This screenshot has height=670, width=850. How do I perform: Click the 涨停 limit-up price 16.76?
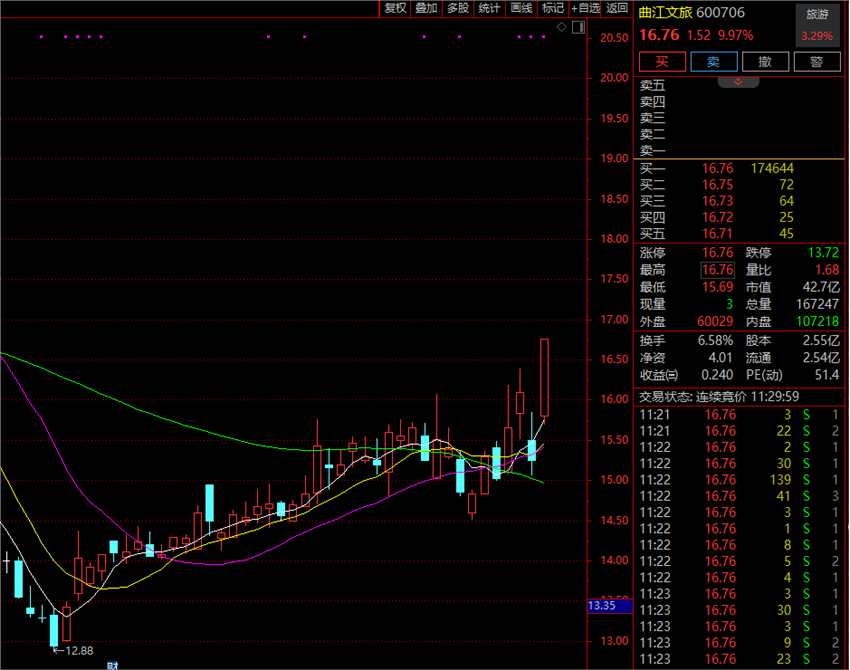[718, 253]
